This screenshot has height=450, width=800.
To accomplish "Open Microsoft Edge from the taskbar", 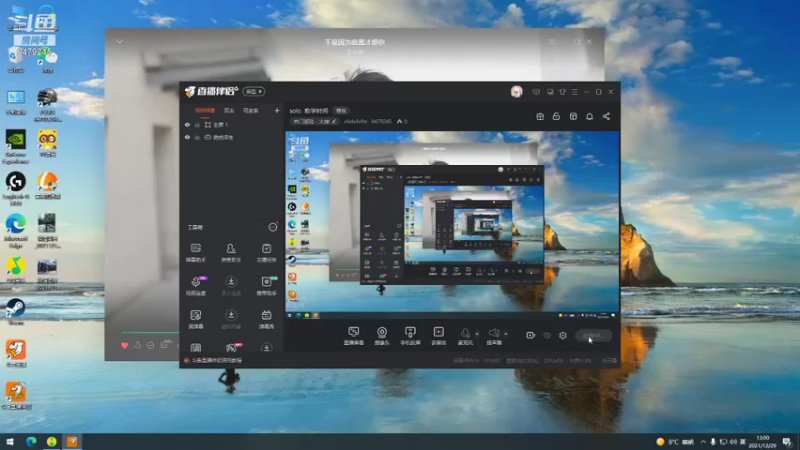I will [x=31, y=442].
